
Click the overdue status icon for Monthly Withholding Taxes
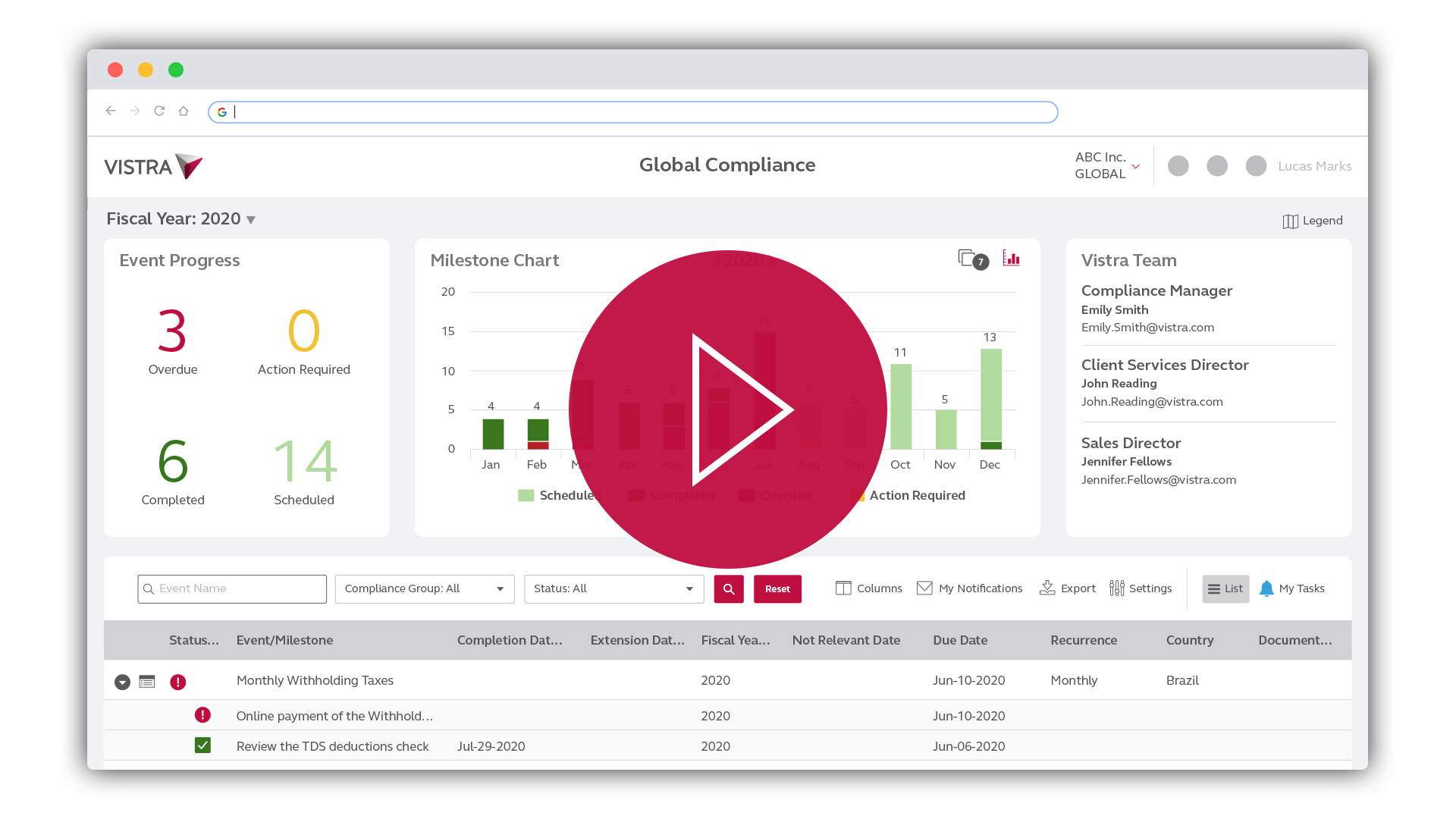coord(178,682)
